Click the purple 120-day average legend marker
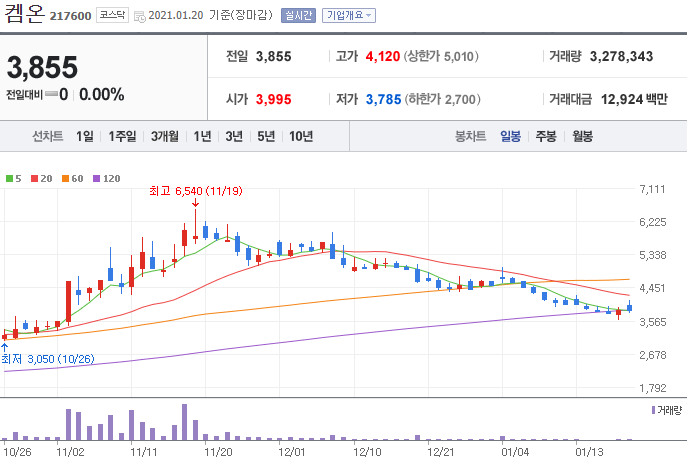 96,178
